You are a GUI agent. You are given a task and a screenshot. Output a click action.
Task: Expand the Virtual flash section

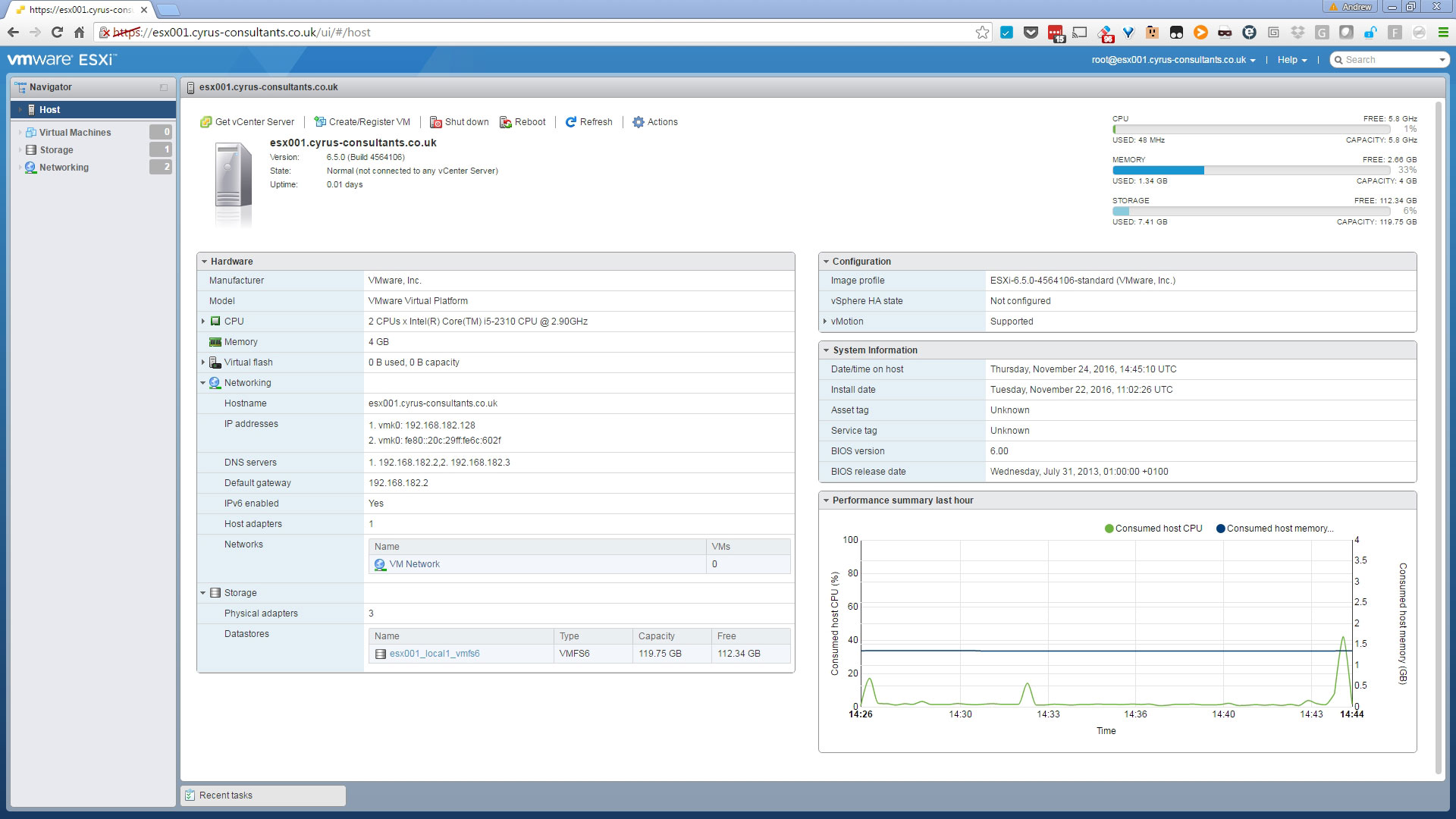[203, 362]
